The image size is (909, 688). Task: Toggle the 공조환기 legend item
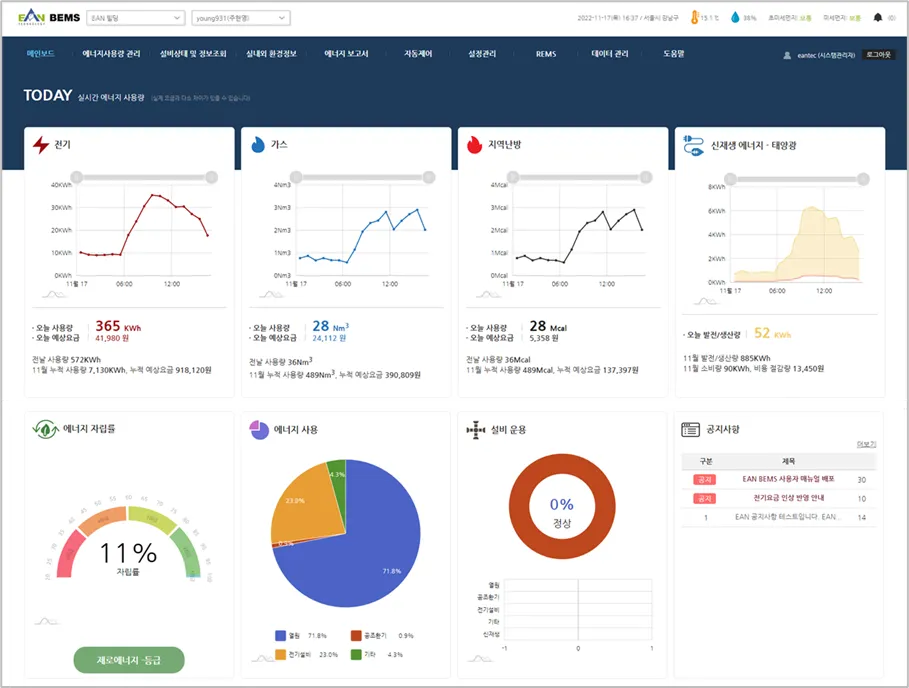point(382,636)
